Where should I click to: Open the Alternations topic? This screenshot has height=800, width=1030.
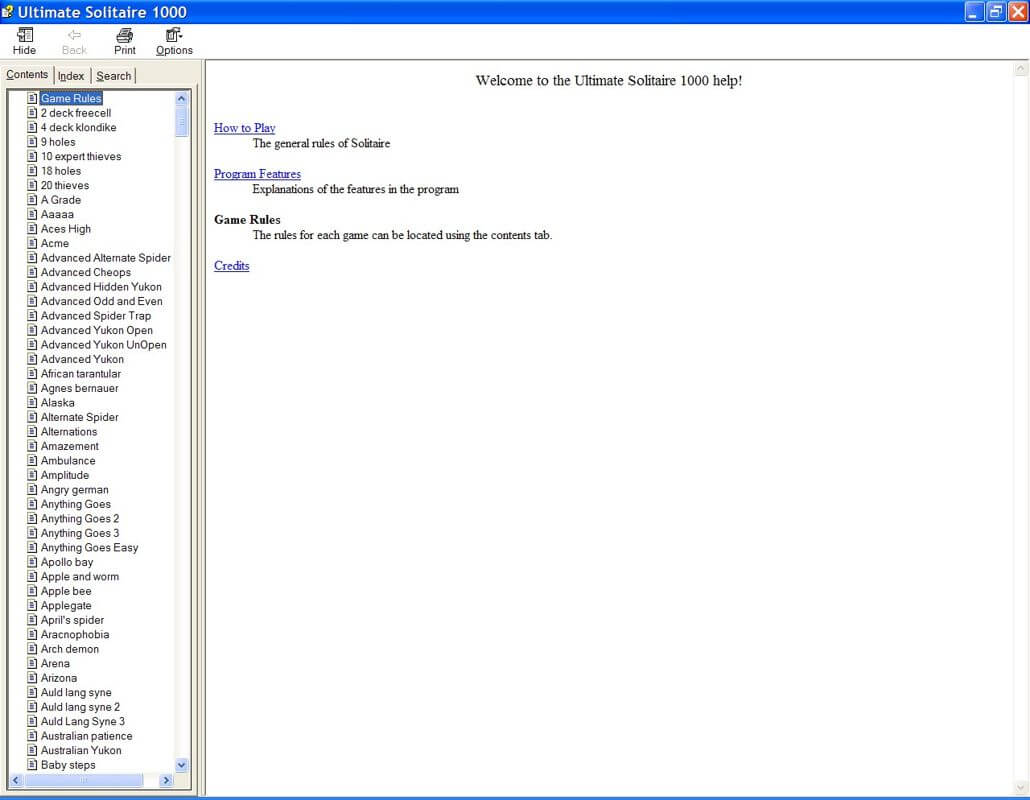[69, 431]
